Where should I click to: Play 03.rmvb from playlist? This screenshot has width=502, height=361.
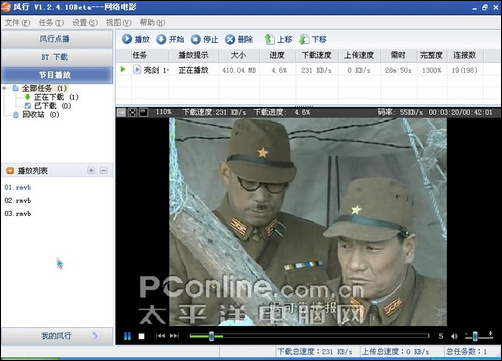point(18,213)
